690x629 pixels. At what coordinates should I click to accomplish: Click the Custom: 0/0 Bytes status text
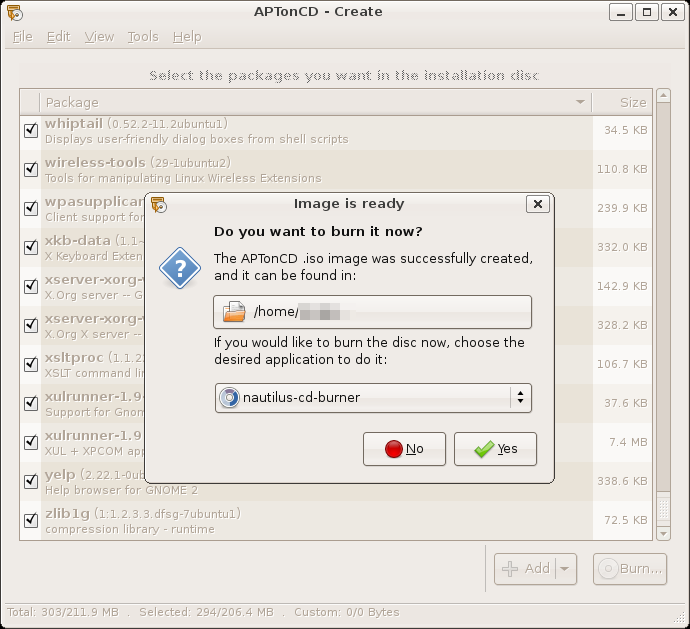click(x=347, y=612)
